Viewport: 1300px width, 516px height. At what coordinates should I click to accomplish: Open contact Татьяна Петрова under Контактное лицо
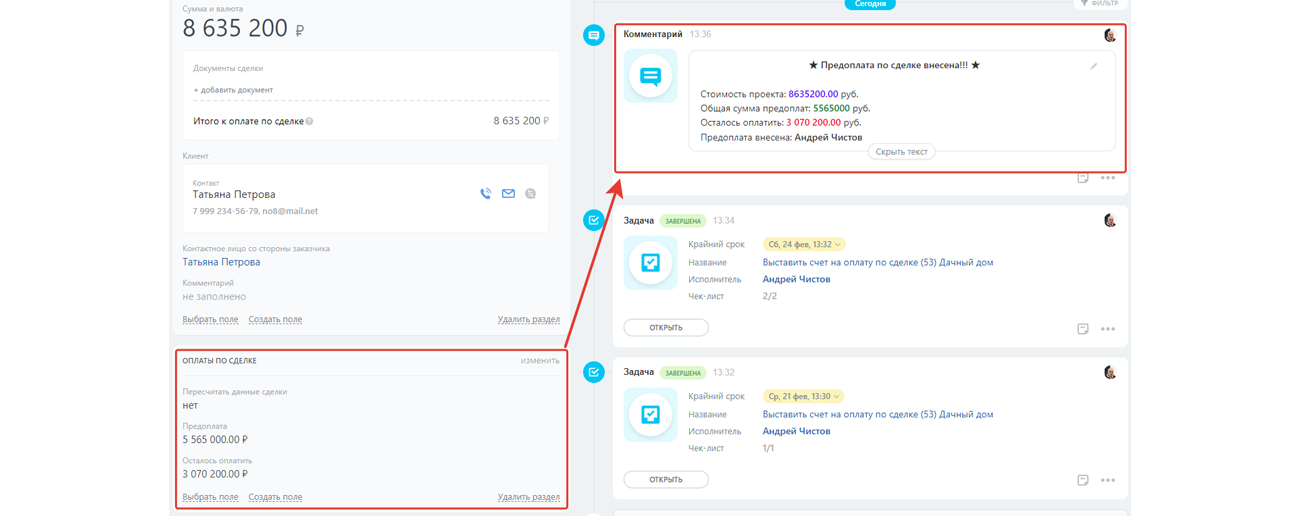pyautogui.click(x=221, y=262)
